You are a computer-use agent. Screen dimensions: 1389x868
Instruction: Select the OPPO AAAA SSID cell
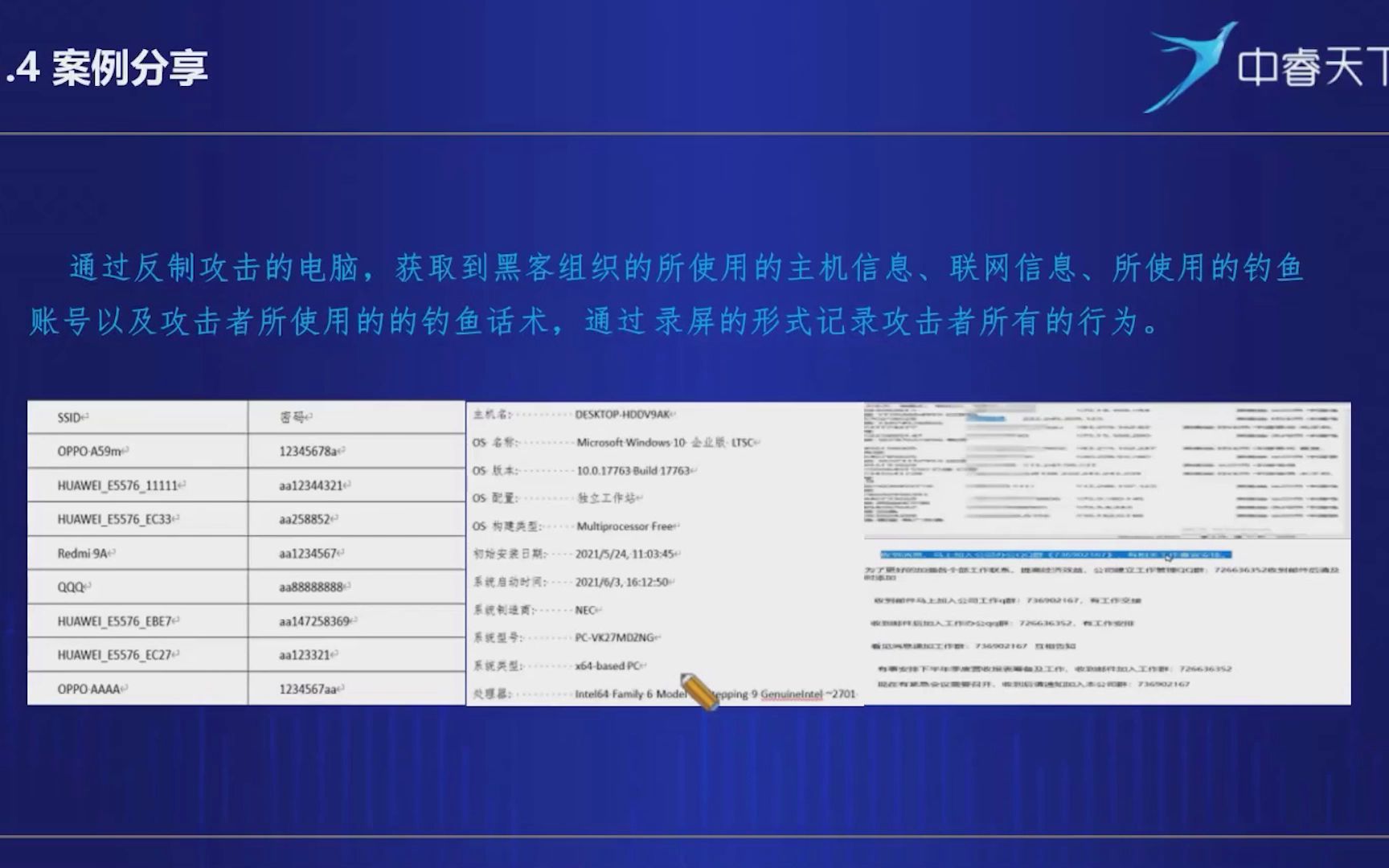tap(137, 689)
